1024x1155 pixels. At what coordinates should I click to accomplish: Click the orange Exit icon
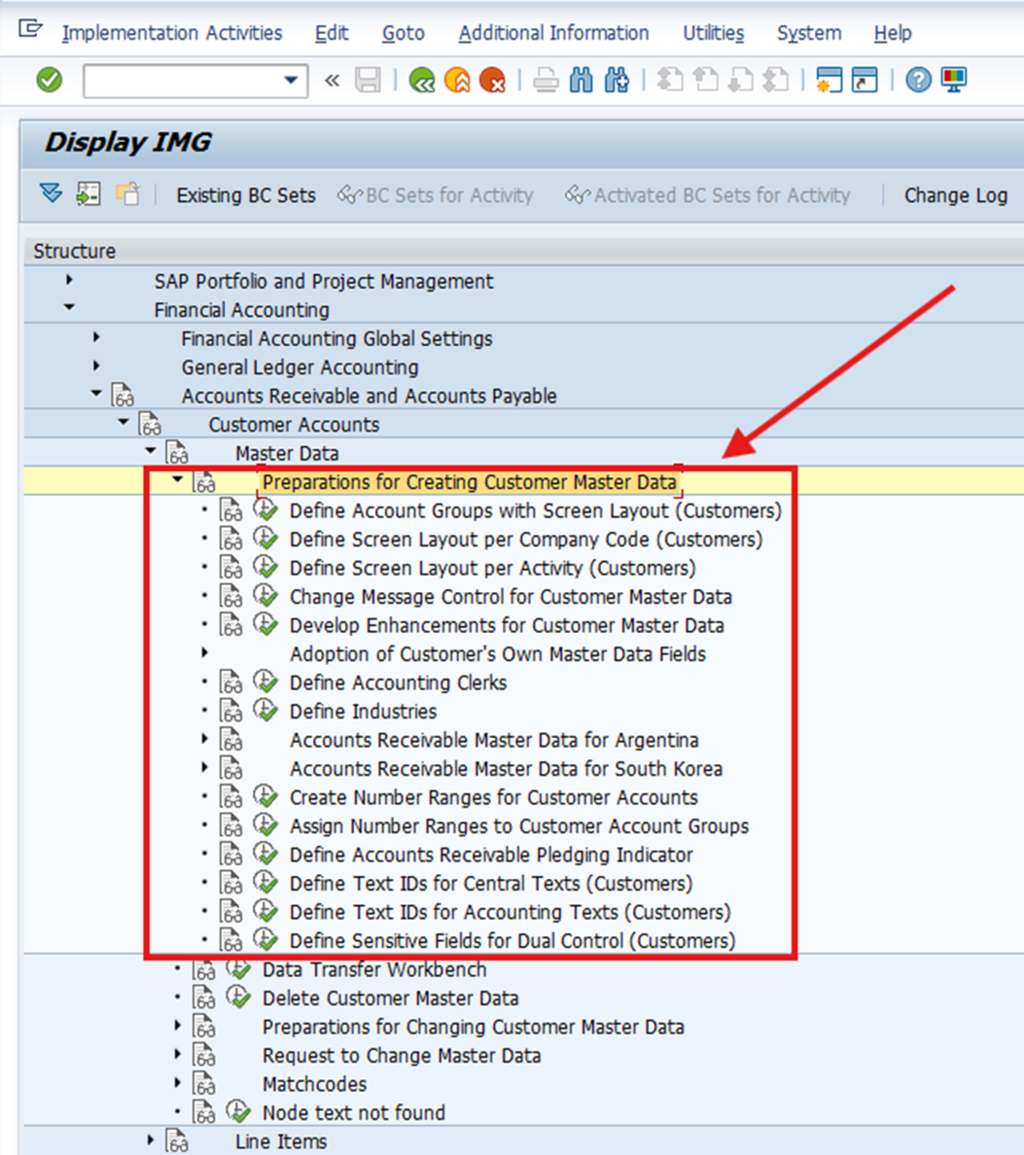pos(457,81)
